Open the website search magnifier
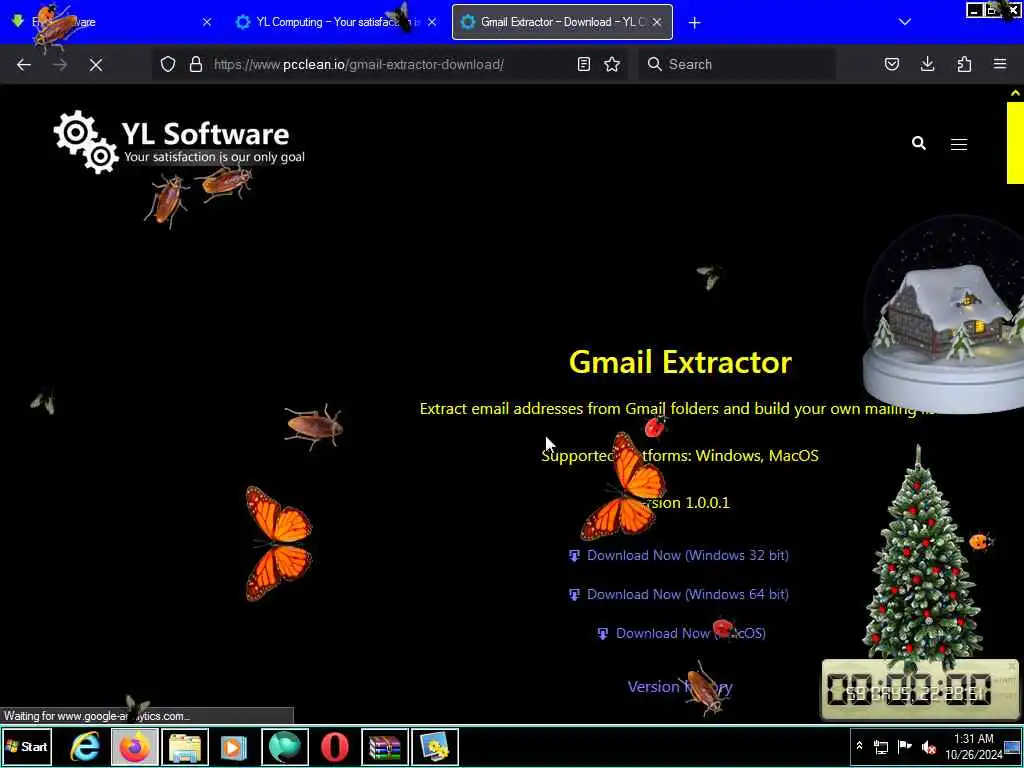 pos(919,143)
